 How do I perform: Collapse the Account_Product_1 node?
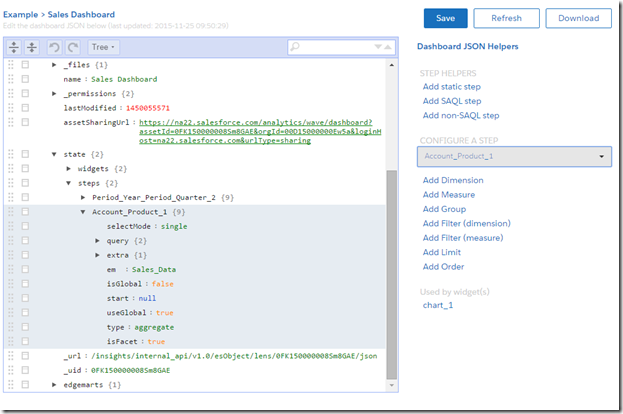point(83,212)
